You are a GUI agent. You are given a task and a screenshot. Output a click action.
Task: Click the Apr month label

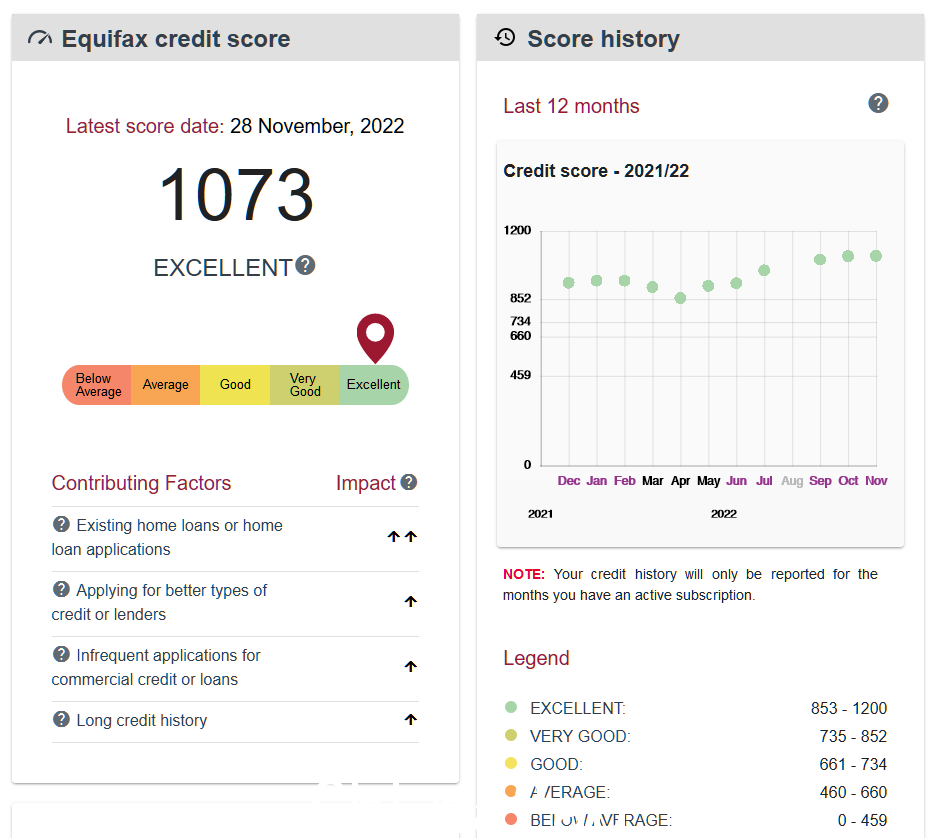[680, 481]
